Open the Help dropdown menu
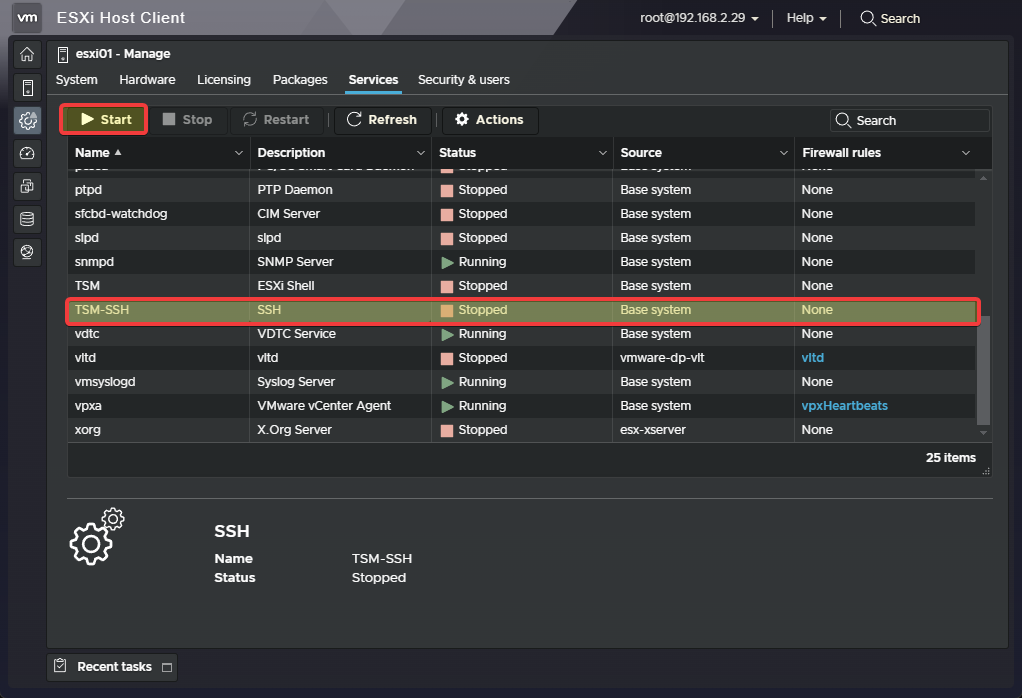 (806, 18)
